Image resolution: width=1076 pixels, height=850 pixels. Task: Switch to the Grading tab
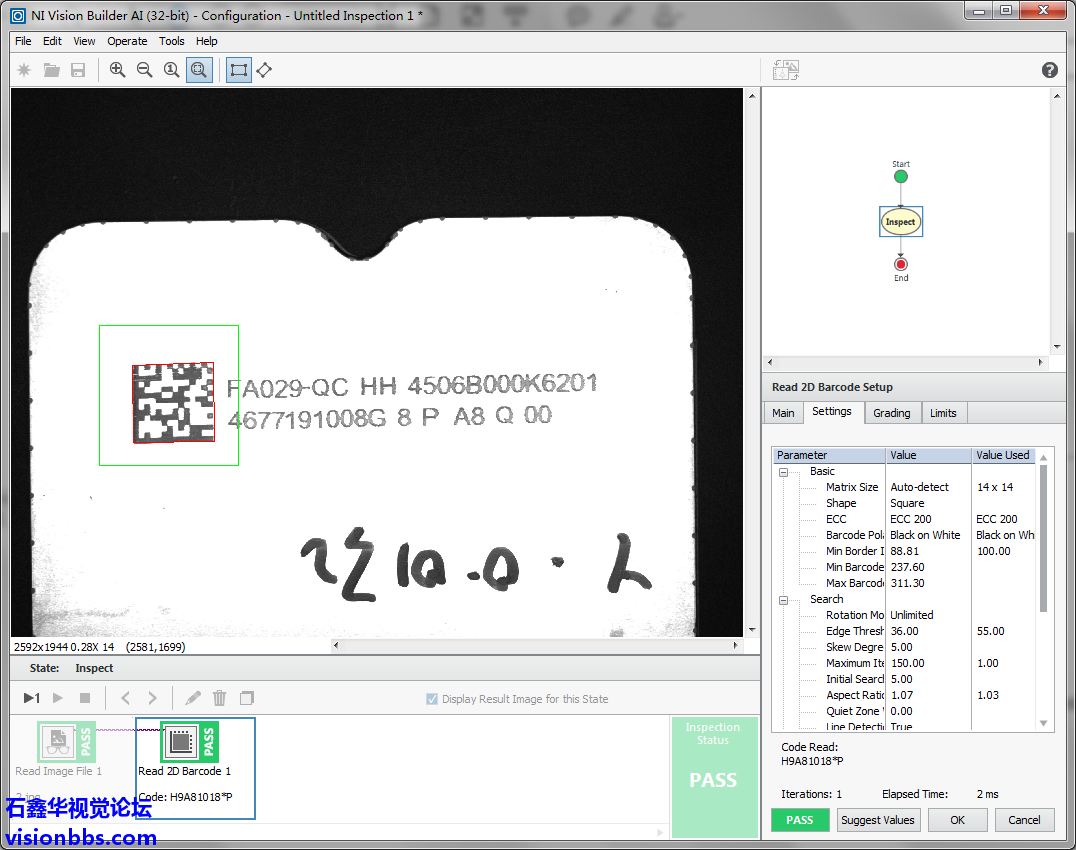[x=891, y=413]
